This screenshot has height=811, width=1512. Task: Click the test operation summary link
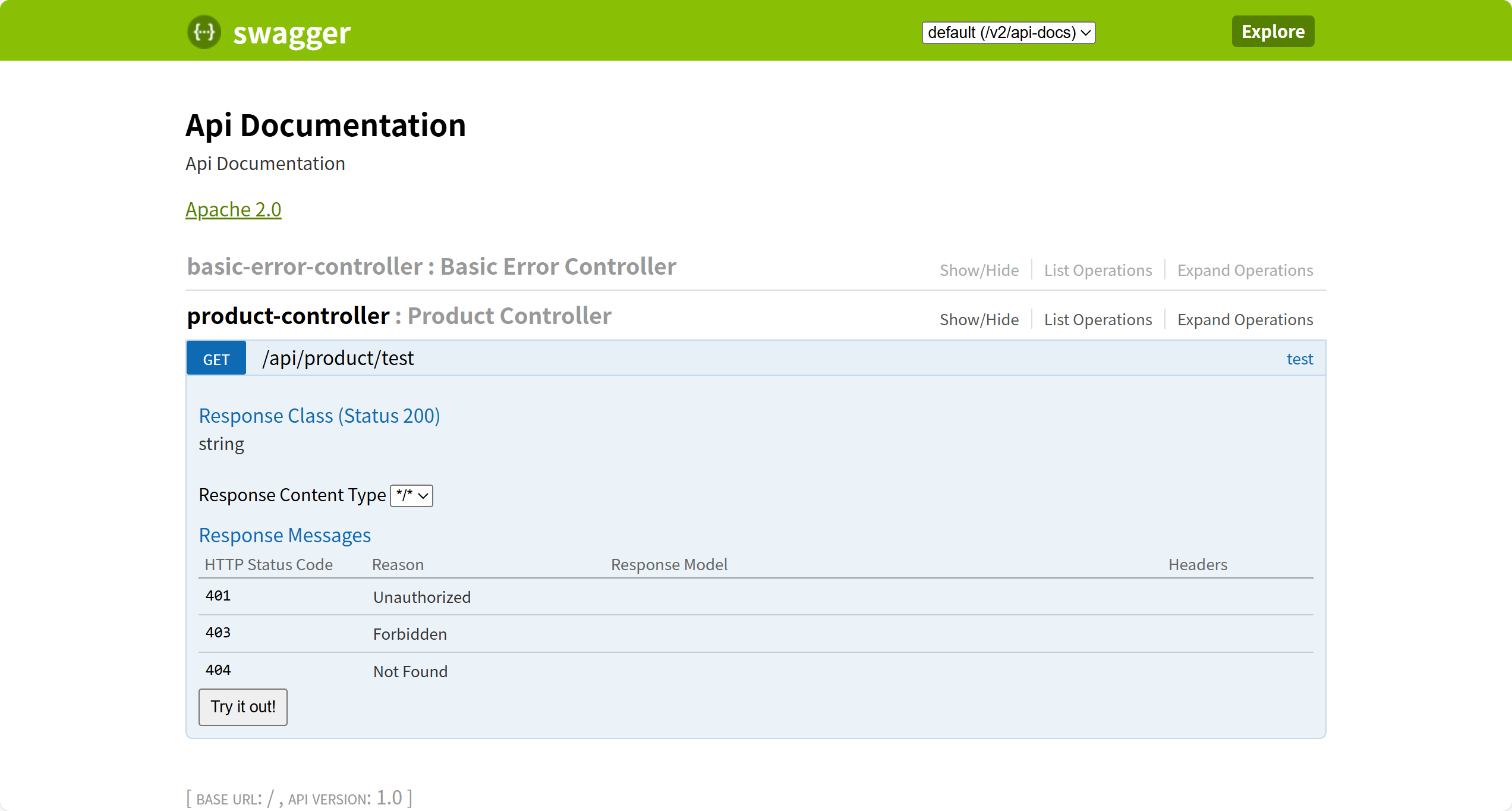coord(1299,359)
